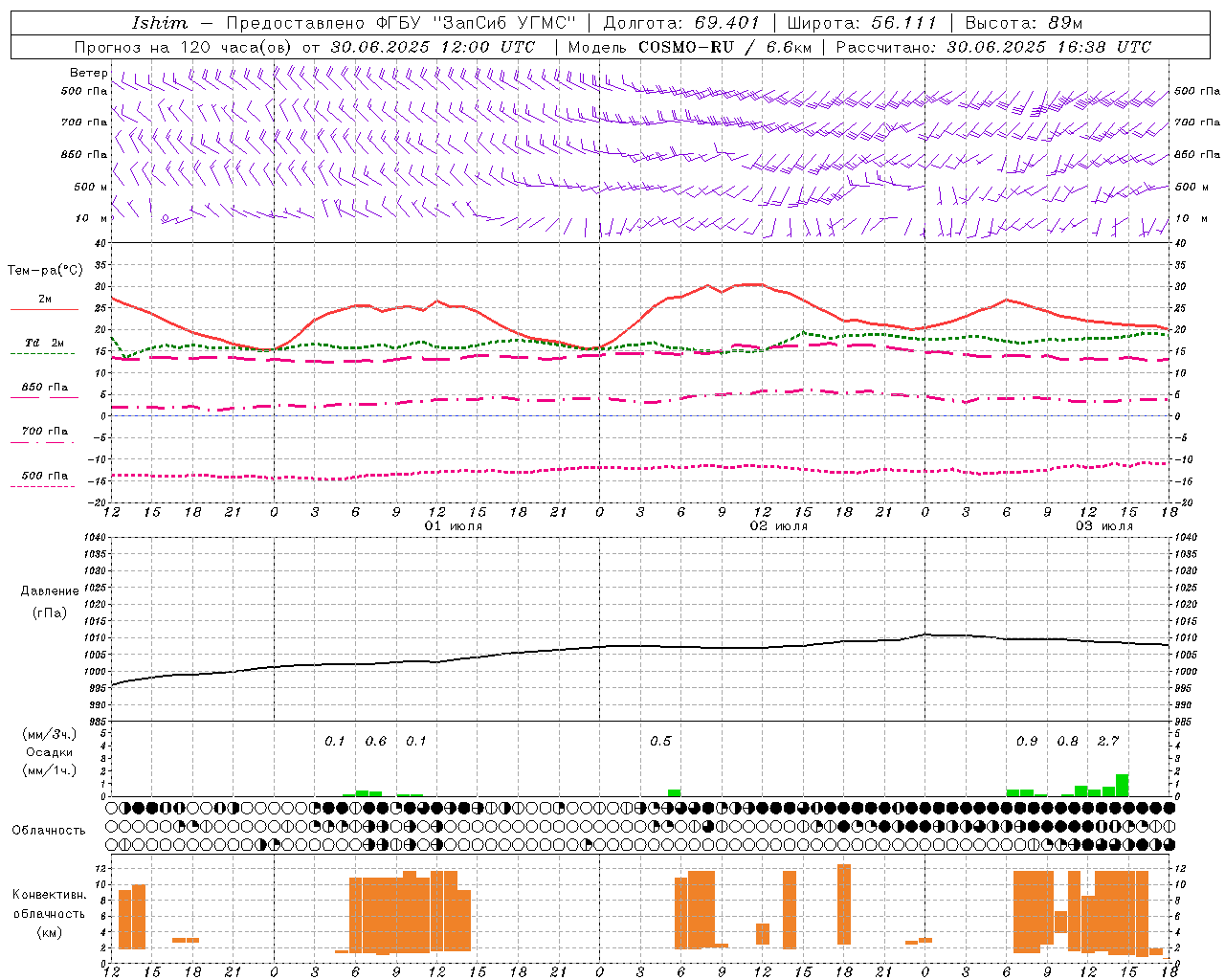Select the "0.8" precipitation value
1225x980 pixels.
pyautogui.click(x=1067, y=742)
